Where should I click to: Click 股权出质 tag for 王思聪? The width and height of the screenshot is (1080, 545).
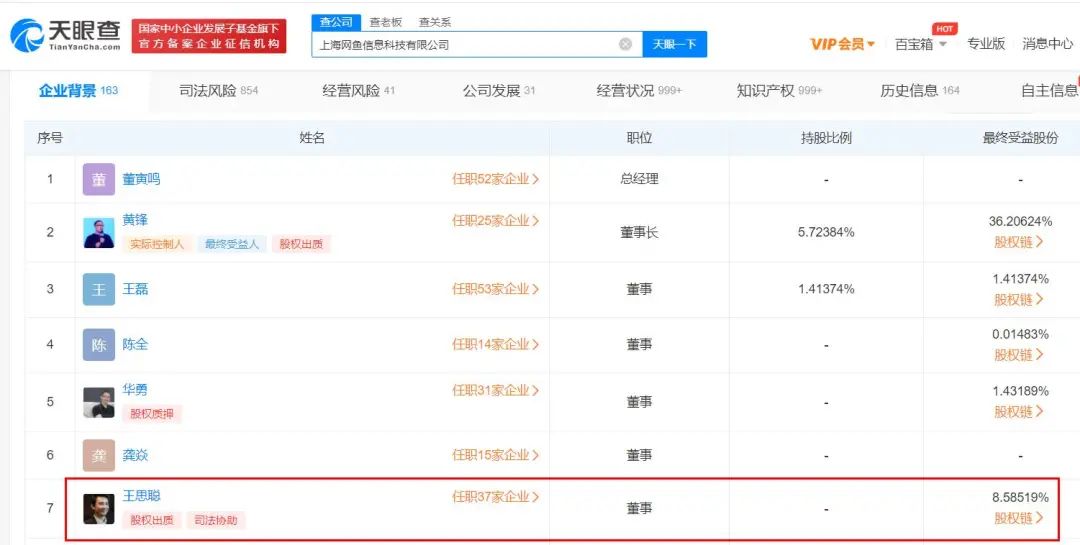152,520
